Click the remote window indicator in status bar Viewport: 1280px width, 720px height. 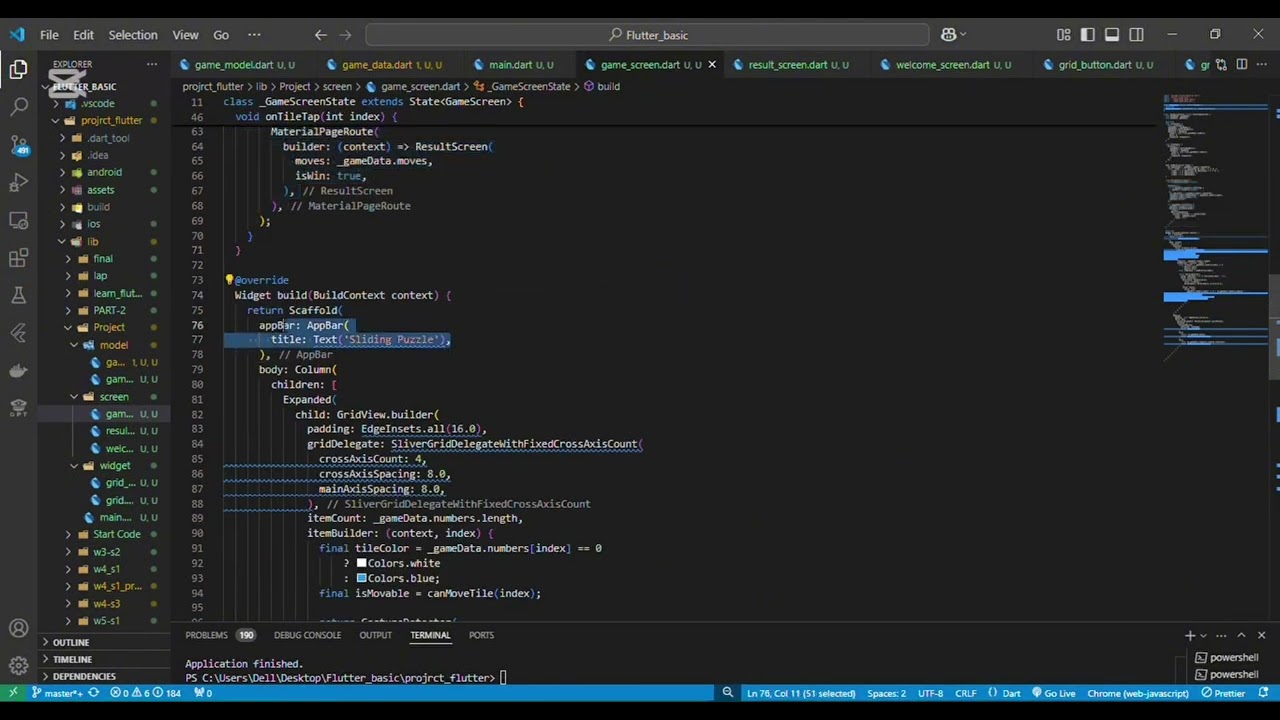click(x=13, y=693)
